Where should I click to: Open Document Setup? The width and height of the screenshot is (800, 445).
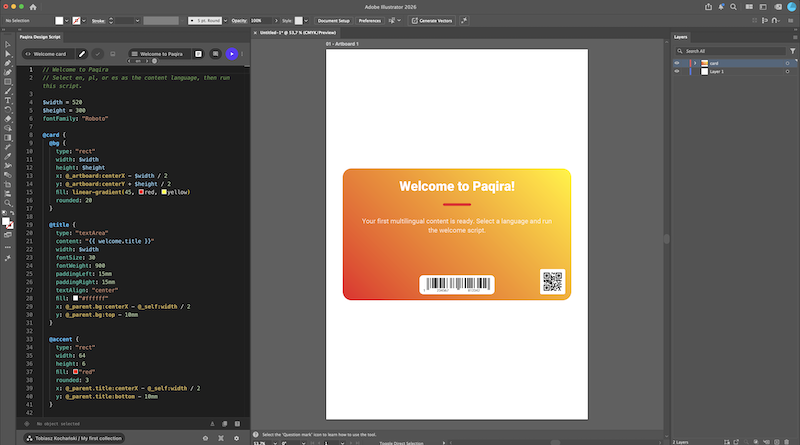point(334,21)
